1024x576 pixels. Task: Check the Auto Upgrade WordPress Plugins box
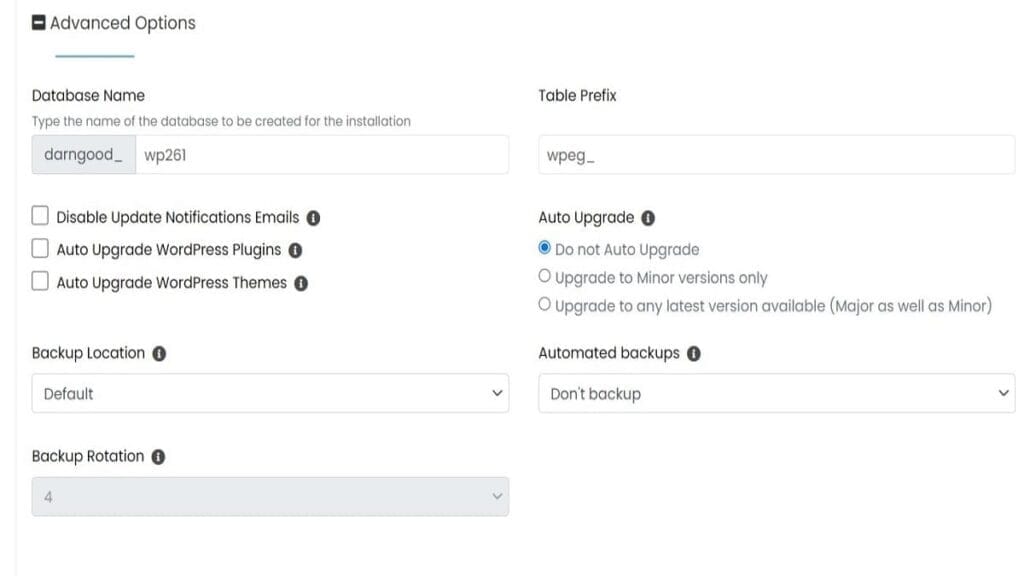pos(40,247)
